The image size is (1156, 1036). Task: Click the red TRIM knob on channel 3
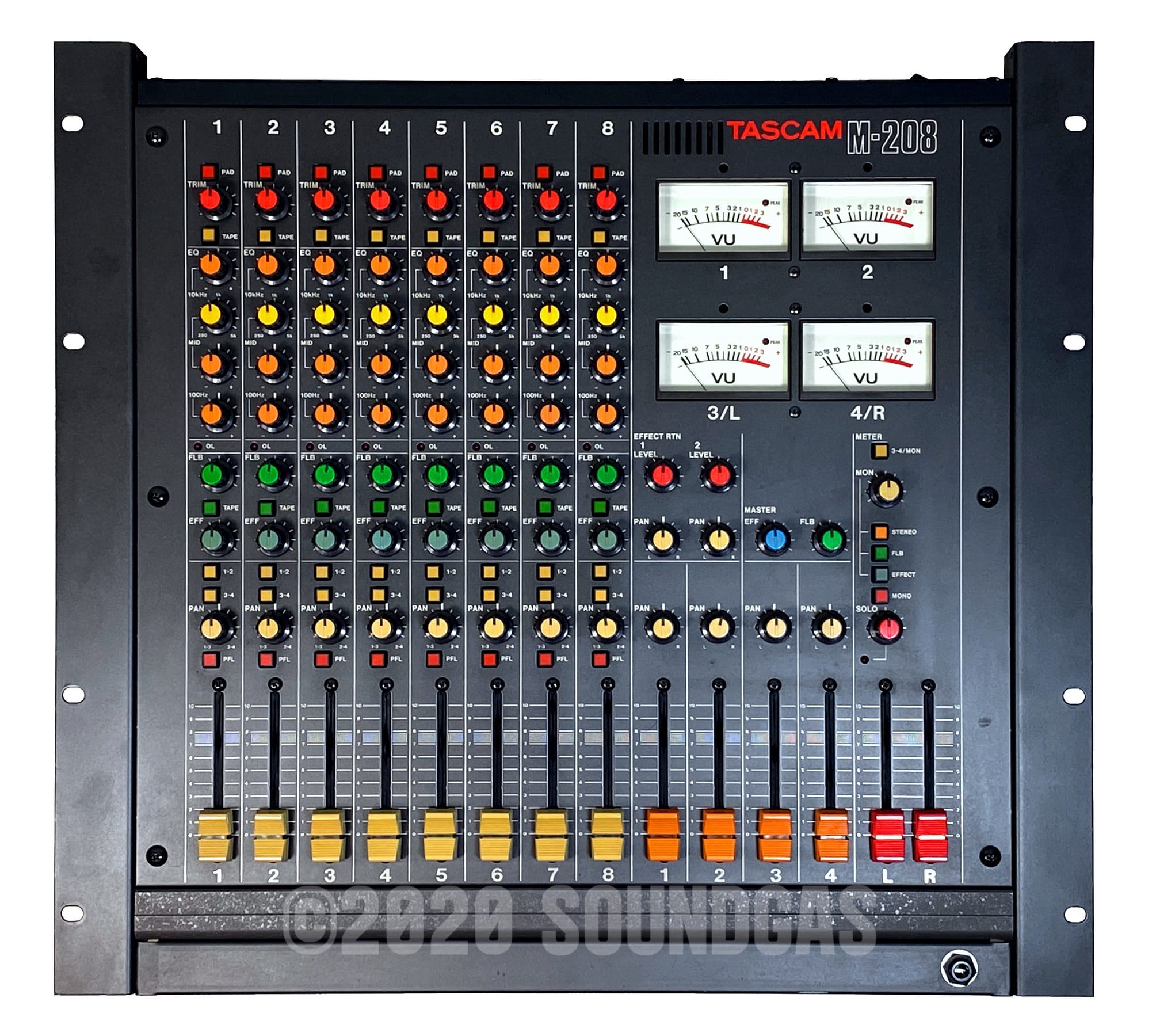[324, 200]
